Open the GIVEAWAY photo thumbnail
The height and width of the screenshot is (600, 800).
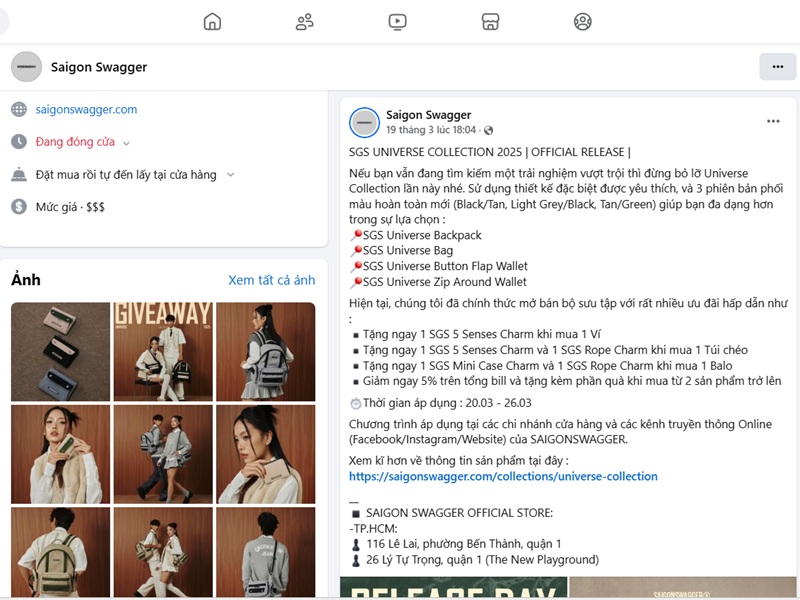tap(163, 352)
